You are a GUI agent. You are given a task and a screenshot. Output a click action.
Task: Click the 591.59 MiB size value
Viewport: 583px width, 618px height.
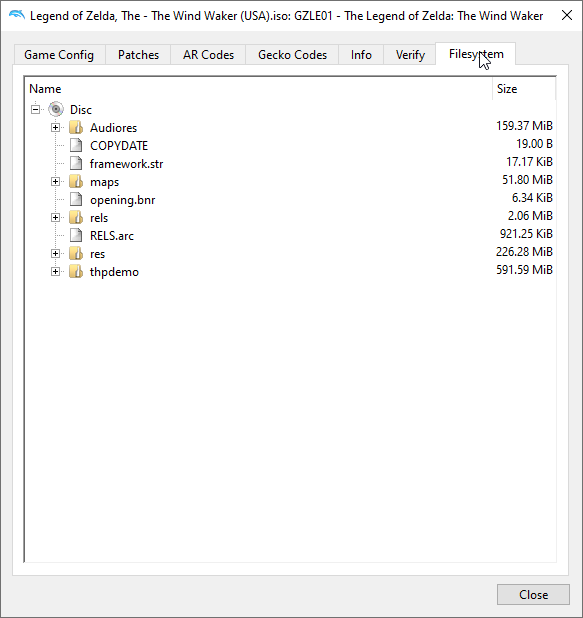coord(524,270)
